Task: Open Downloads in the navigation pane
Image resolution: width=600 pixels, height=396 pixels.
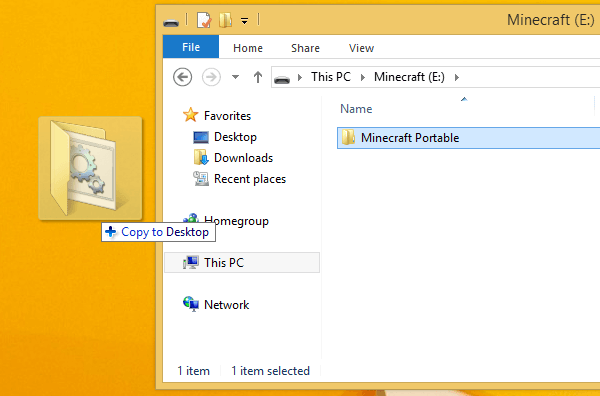Action: tap(243, 158)
